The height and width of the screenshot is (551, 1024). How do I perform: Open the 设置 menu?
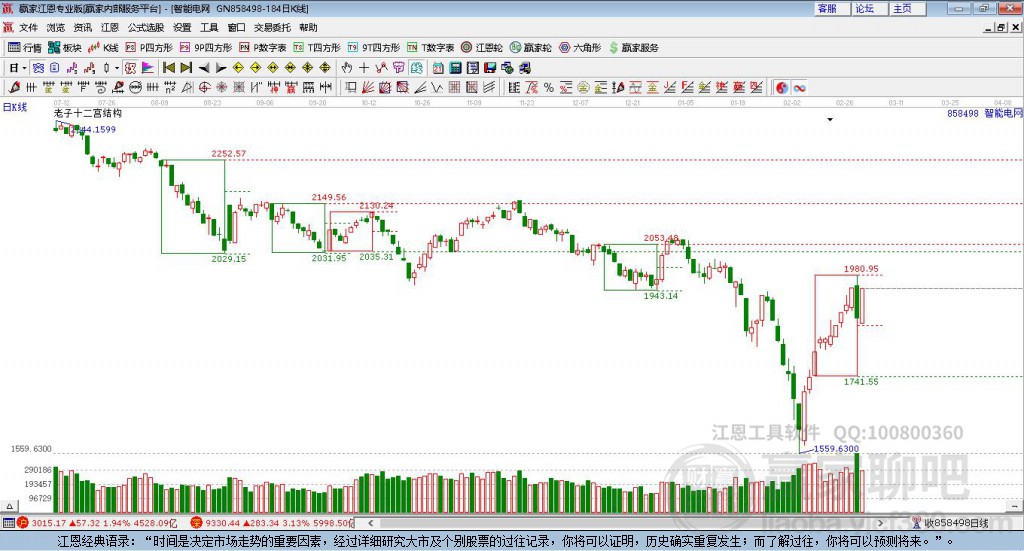[182, 27]
